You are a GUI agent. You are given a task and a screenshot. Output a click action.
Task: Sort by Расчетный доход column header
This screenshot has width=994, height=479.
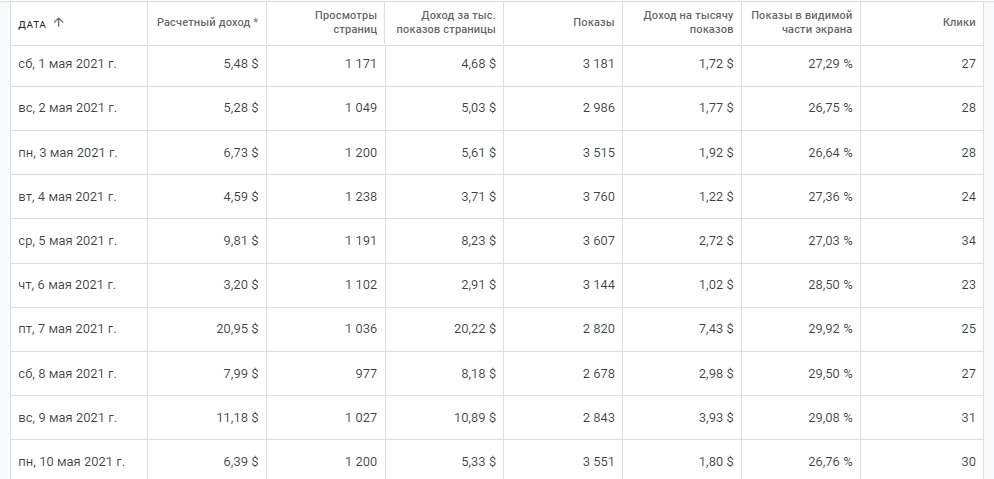pyautogui.click(x=207, y=22)
